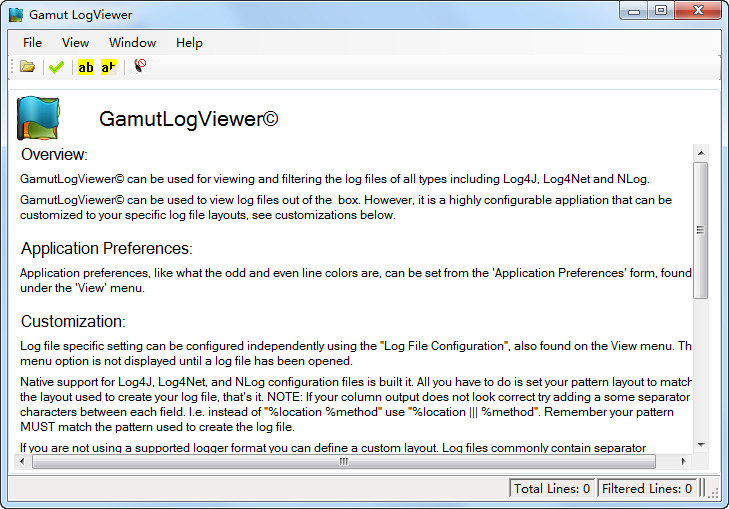This screenshot has width=729, height=509.
Task: Click the status bar resize grip
Action: pyautogui.click(x=713, y=494)
